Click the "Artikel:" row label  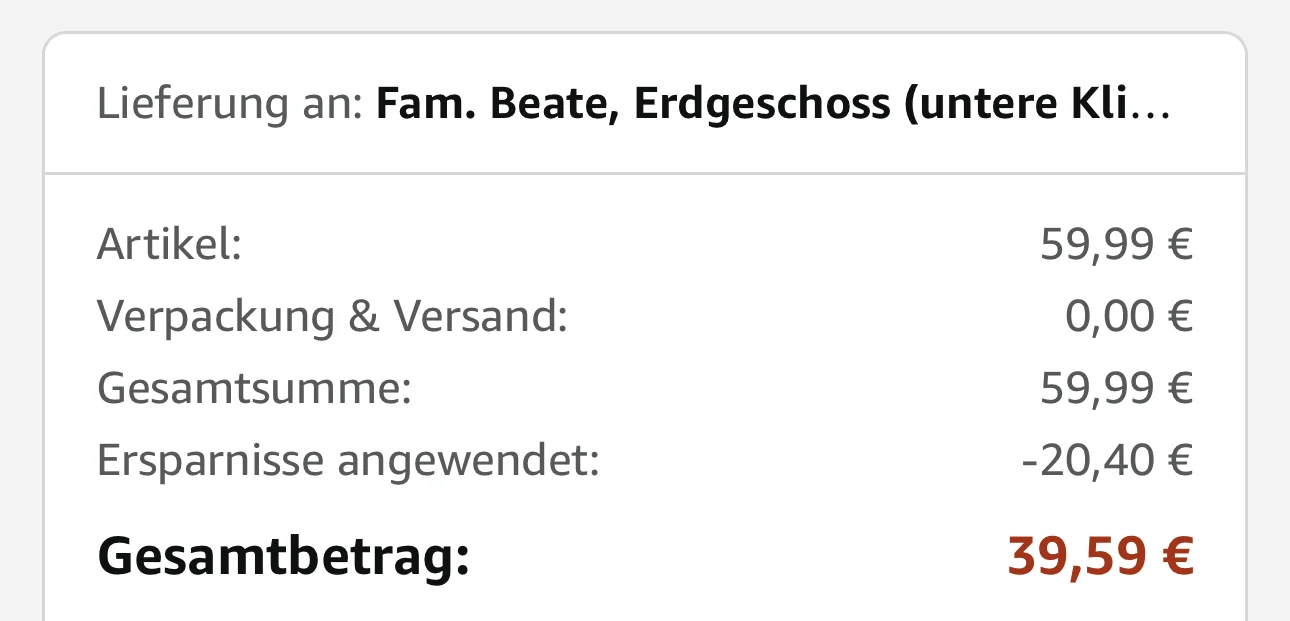pos(169,245)
